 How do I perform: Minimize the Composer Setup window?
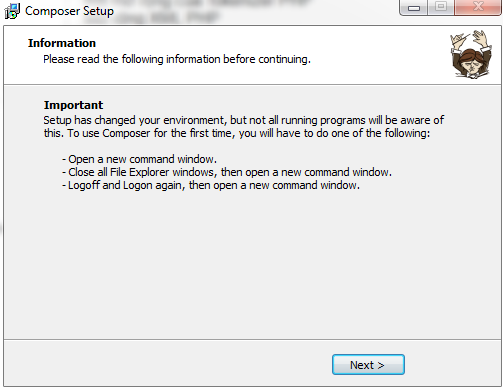coord(414,7)
